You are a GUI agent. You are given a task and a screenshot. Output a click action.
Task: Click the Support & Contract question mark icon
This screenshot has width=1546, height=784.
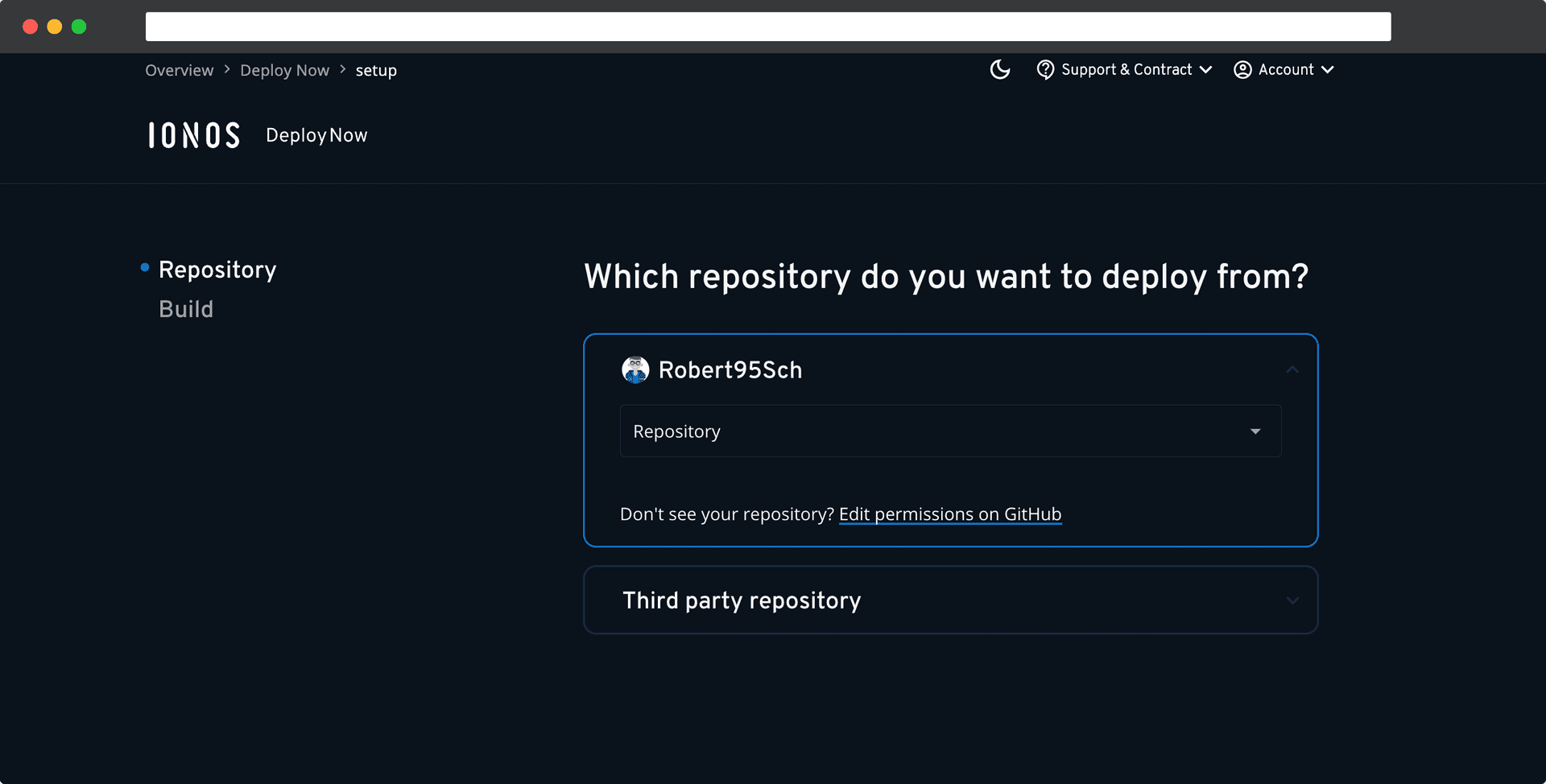coord(1045,70)
